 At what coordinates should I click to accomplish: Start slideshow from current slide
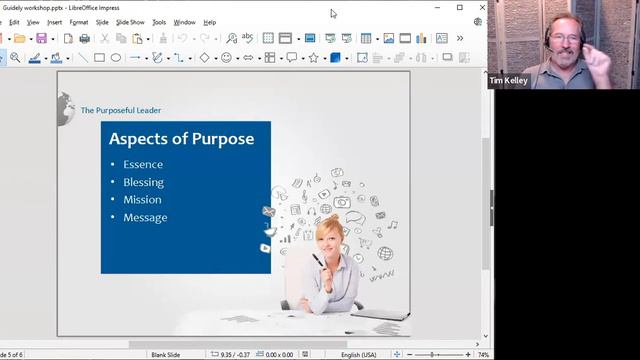click(x=347, y=38)
